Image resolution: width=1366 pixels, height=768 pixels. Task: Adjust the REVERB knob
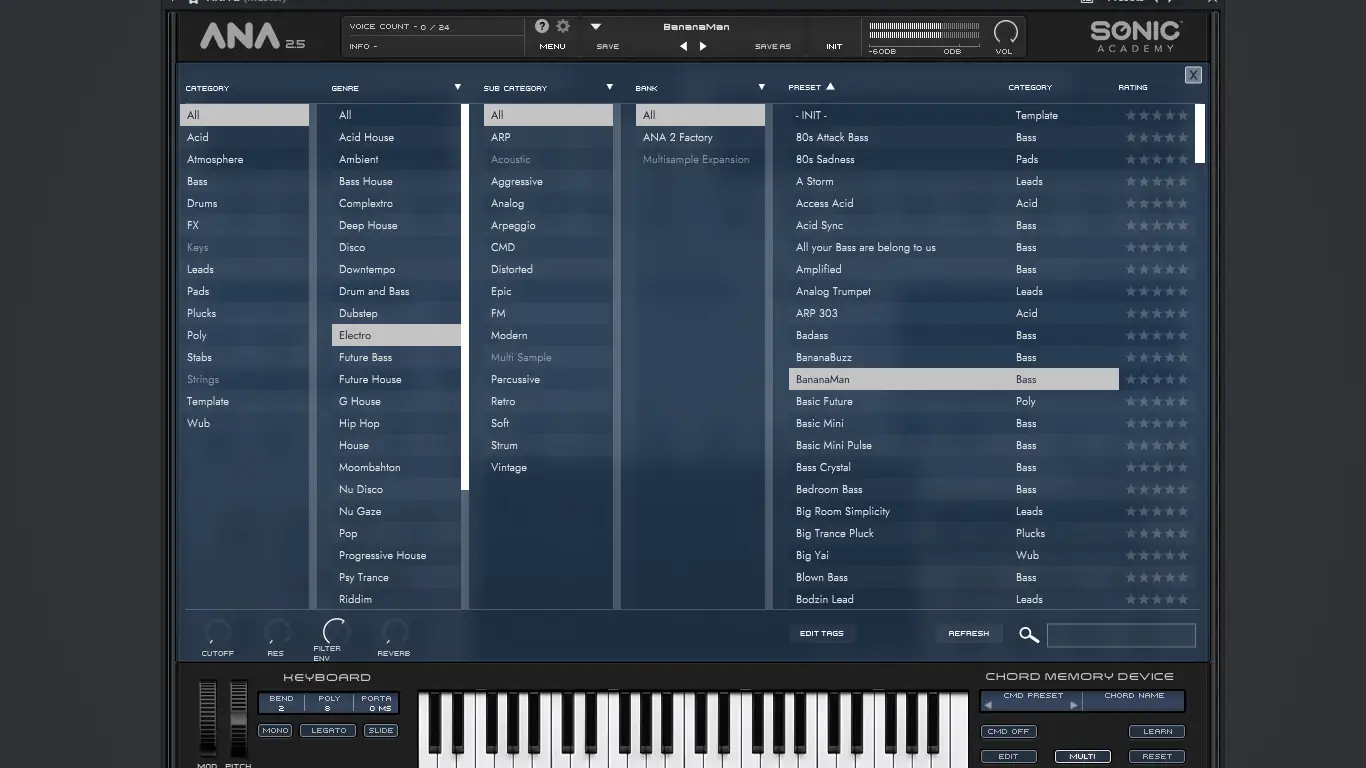coord(394,632)
